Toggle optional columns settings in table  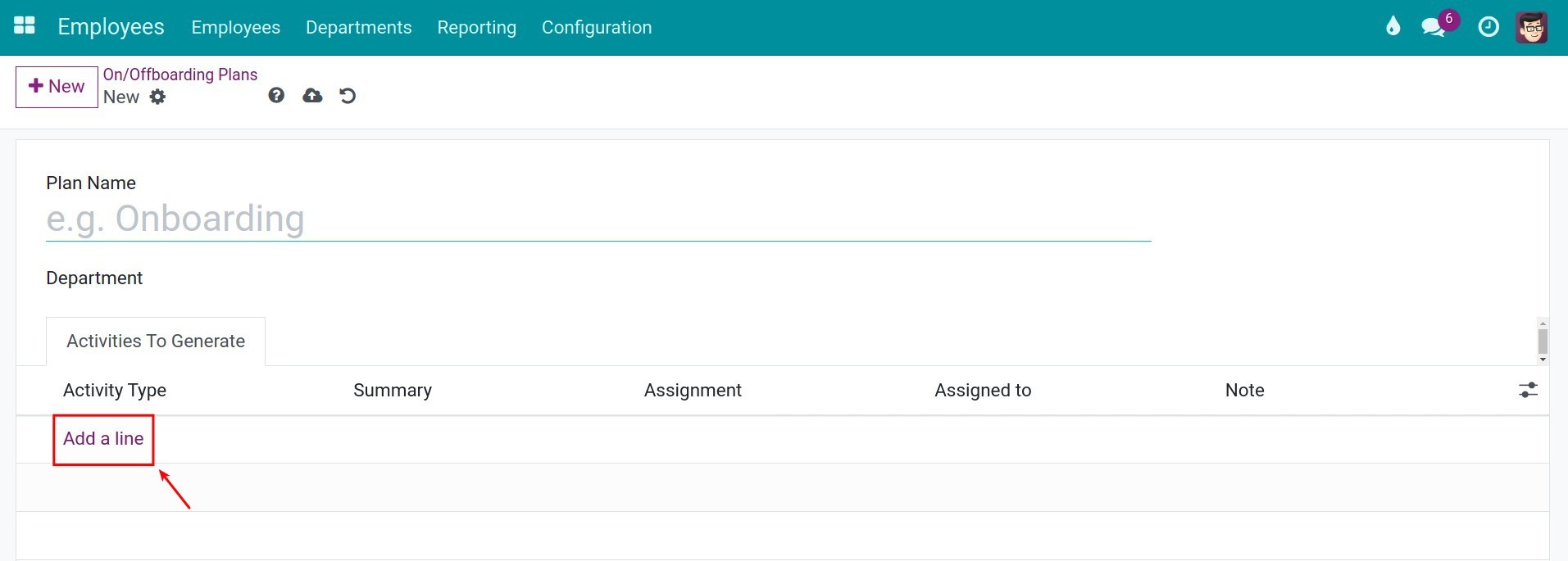(x=1528, y=391)
